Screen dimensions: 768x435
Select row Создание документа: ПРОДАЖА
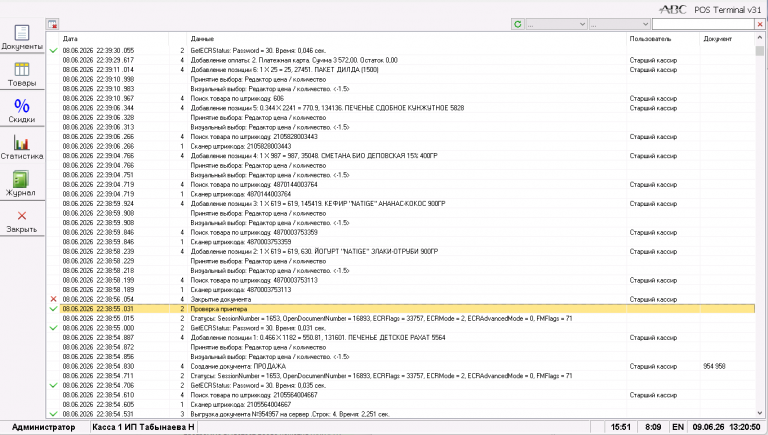pyautogui.click(x=401, y=366)
